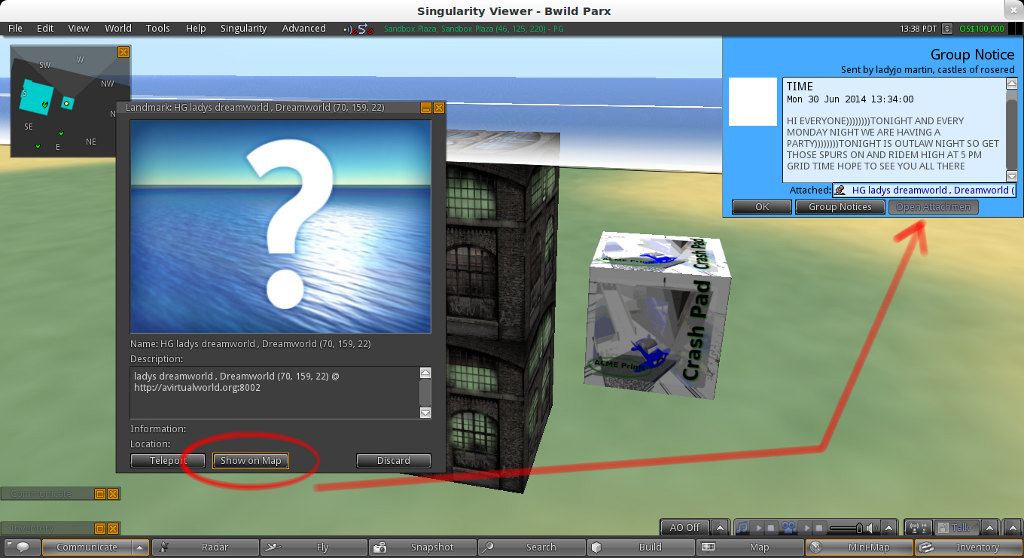Screen dimensions: 1024x558
Task: Click the attached HG ladys dreamworld landmark
Action: 924,190
